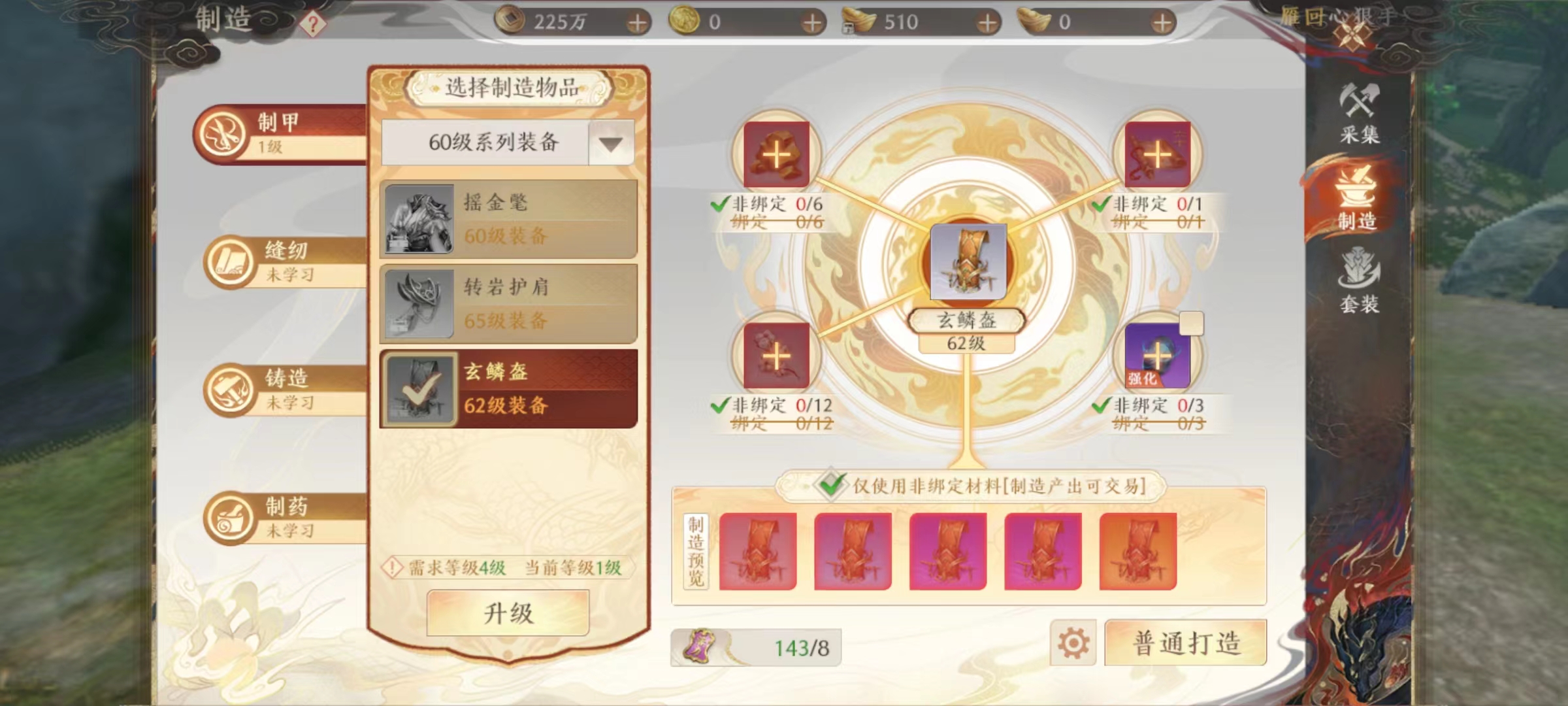
Task: Add the ore material in top-left slot
Action: (776, 155)
